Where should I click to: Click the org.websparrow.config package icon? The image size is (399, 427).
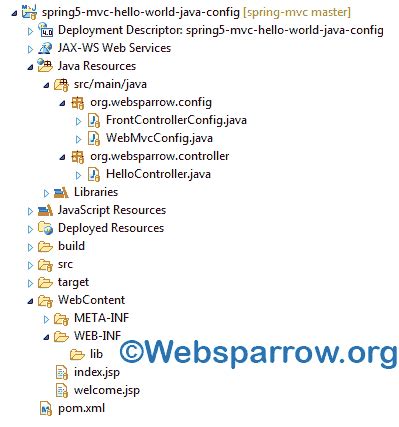[x=77, y=103]
